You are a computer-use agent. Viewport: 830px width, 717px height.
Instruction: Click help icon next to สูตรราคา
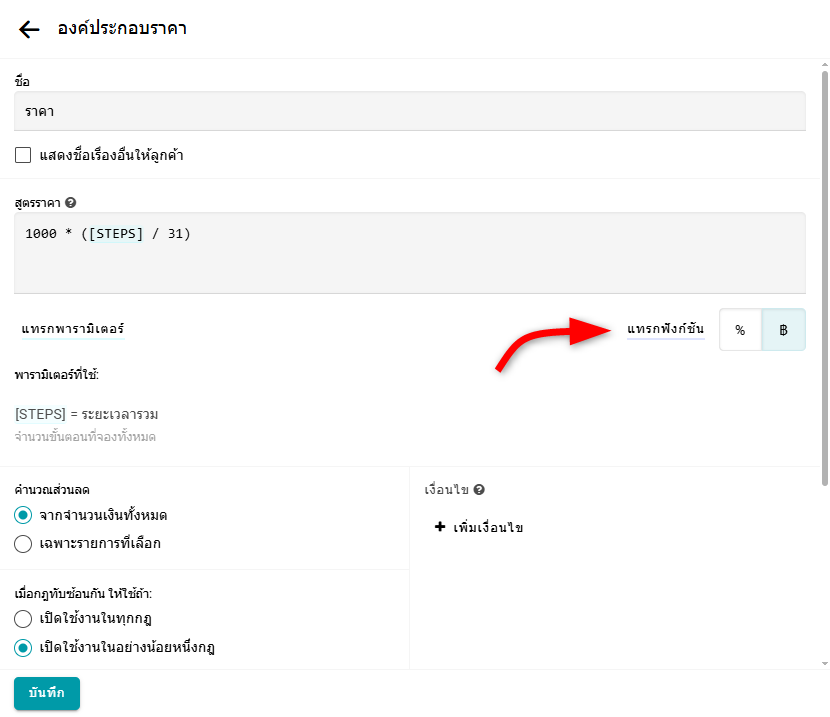(x=71, y=202)
